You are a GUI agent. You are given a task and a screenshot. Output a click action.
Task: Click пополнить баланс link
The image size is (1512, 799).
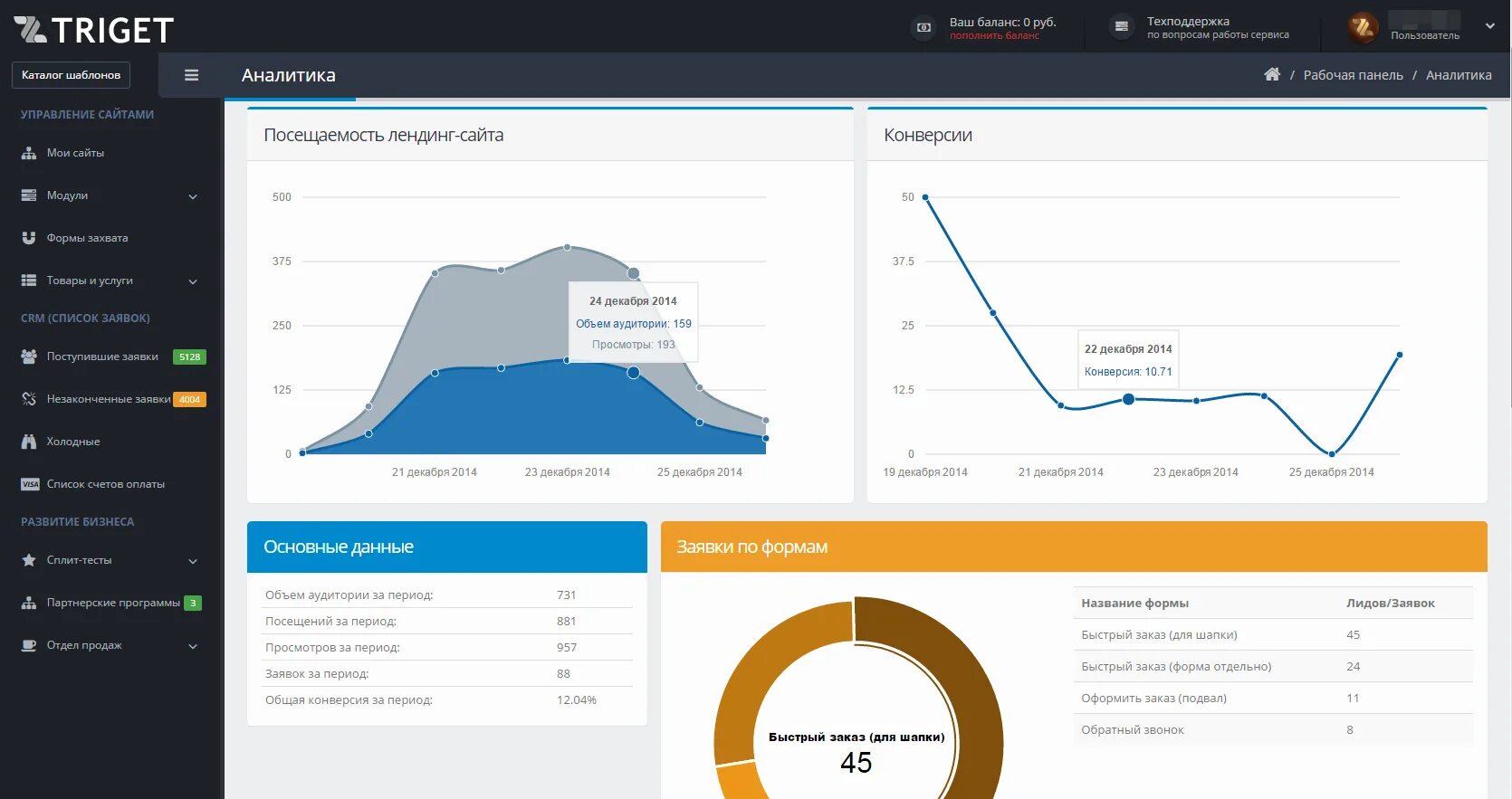pos(994,36)
